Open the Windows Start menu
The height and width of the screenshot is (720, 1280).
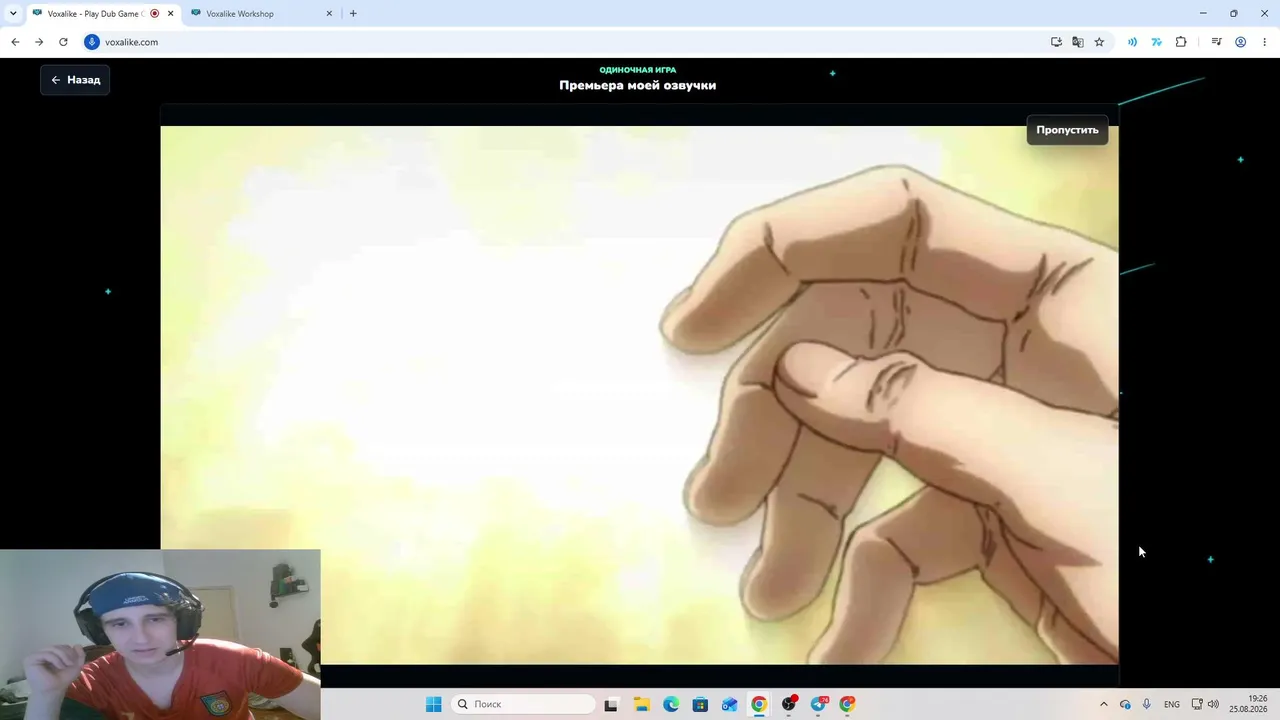pyautogui.click(x=433, y=704)
